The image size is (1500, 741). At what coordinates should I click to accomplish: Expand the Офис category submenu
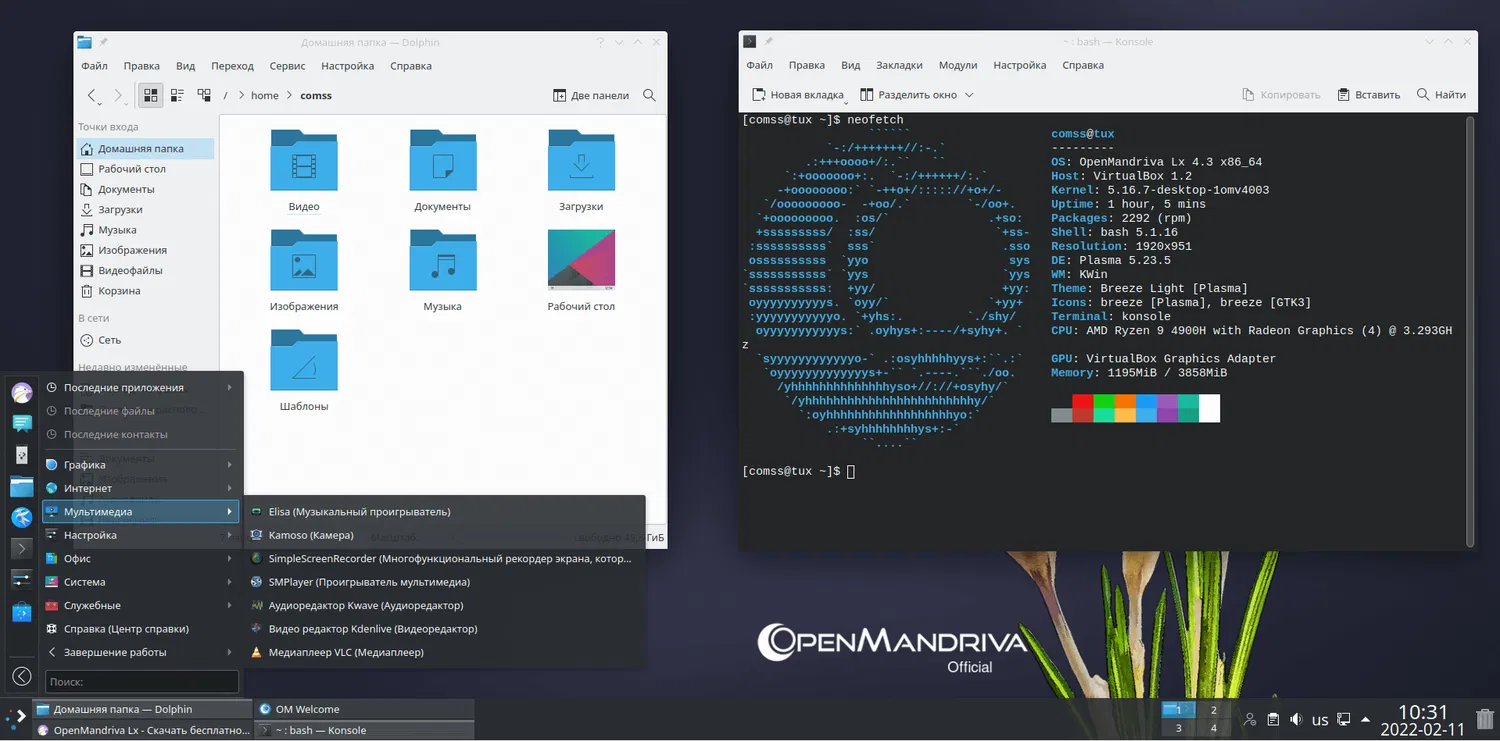click(x=141, y=558)
